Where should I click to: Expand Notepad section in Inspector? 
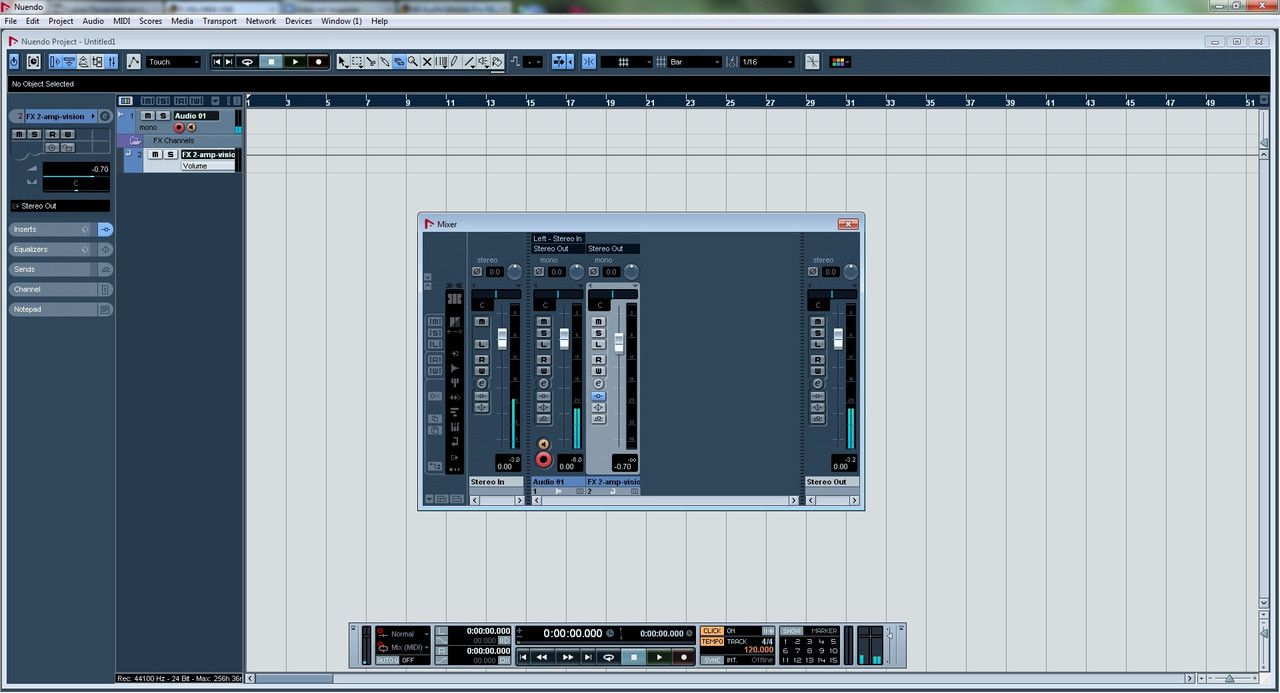pos(53,310)
